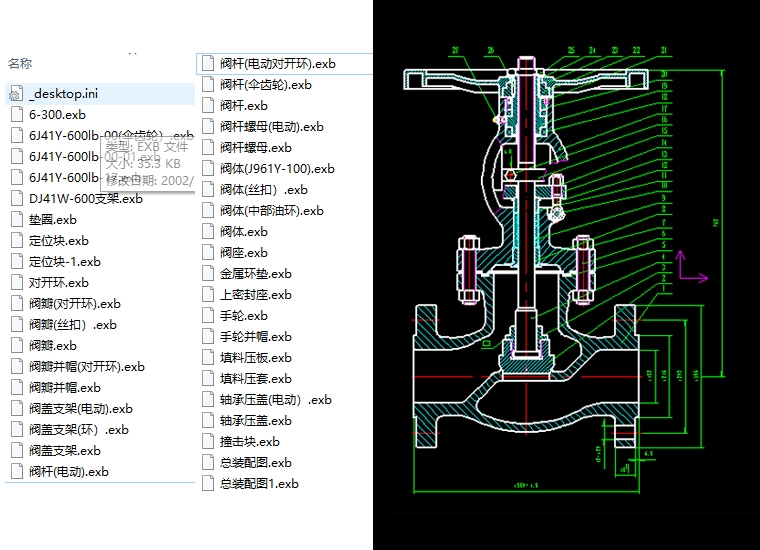Select the 总装配图1.exb file
Viewport: 760px width, 550px height.
259,484
